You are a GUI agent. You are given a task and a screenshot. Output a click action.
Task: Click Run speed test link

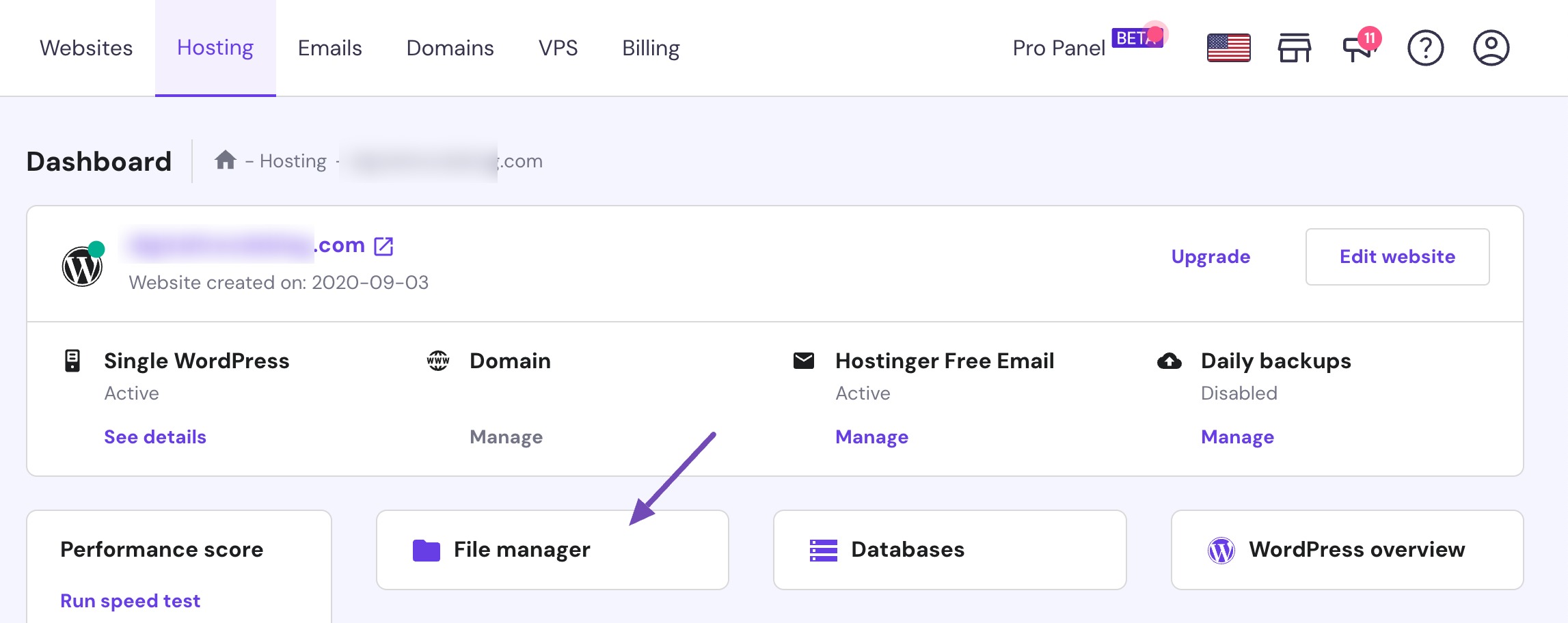point(131,601)
